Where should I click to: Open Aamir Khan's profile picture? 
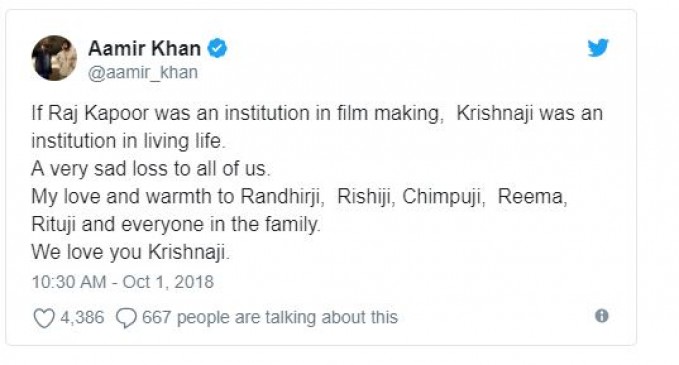(x=54, y=58)
